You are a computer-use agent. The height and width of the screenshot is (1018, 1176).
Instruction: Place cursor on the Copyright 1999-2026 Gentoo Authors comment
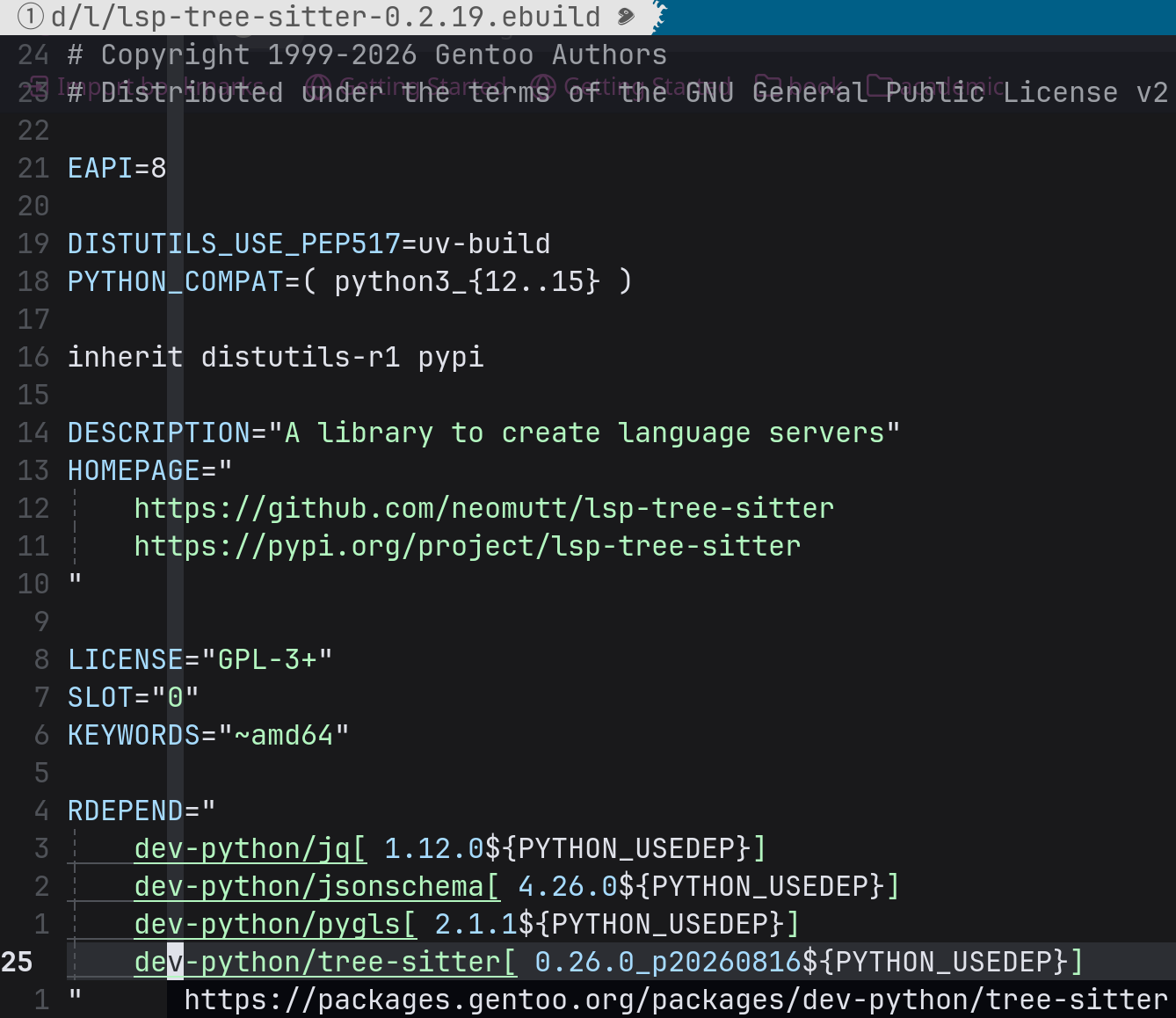[367, 55]
